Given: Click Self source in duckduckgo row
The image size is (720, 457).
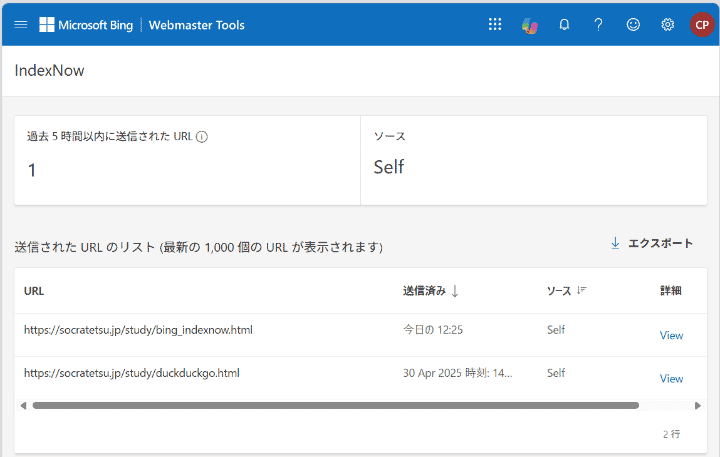Looking at the screenshot, I should tap(556, 373).
